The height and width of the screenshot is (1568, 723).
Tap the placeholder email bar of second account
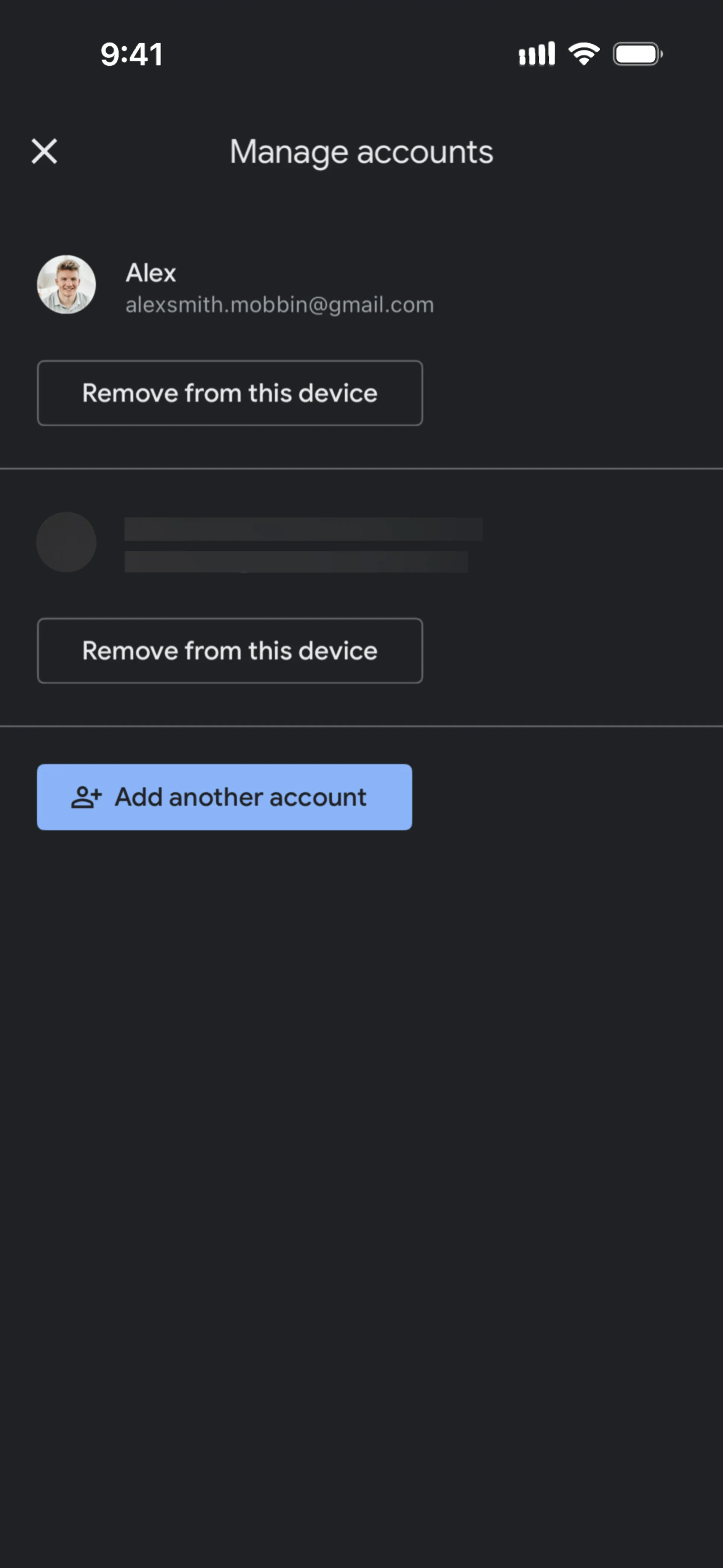(296, 561)
